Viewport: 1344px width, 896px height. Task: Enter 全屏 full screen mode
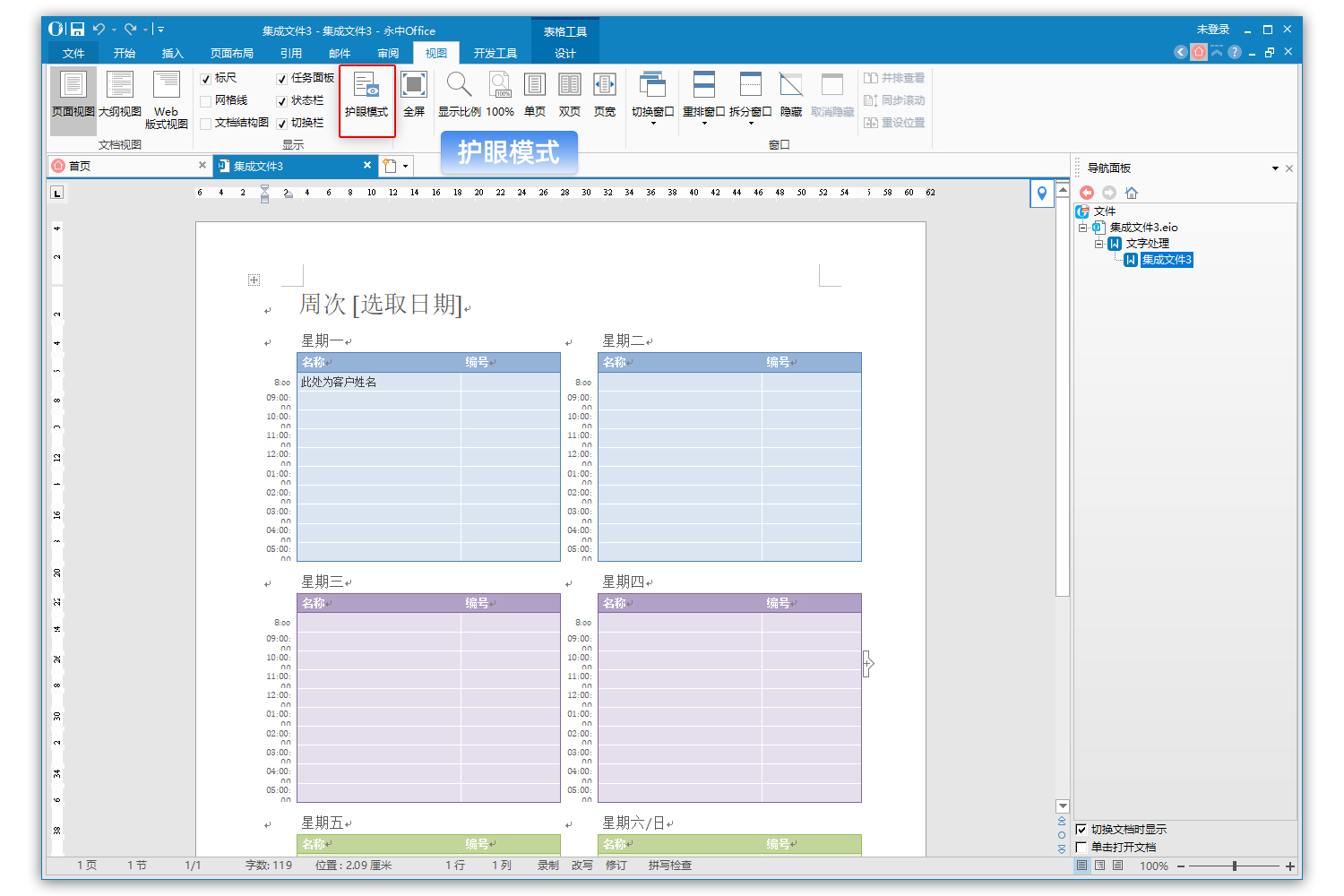pyautogui.click(x=414, y=99)
